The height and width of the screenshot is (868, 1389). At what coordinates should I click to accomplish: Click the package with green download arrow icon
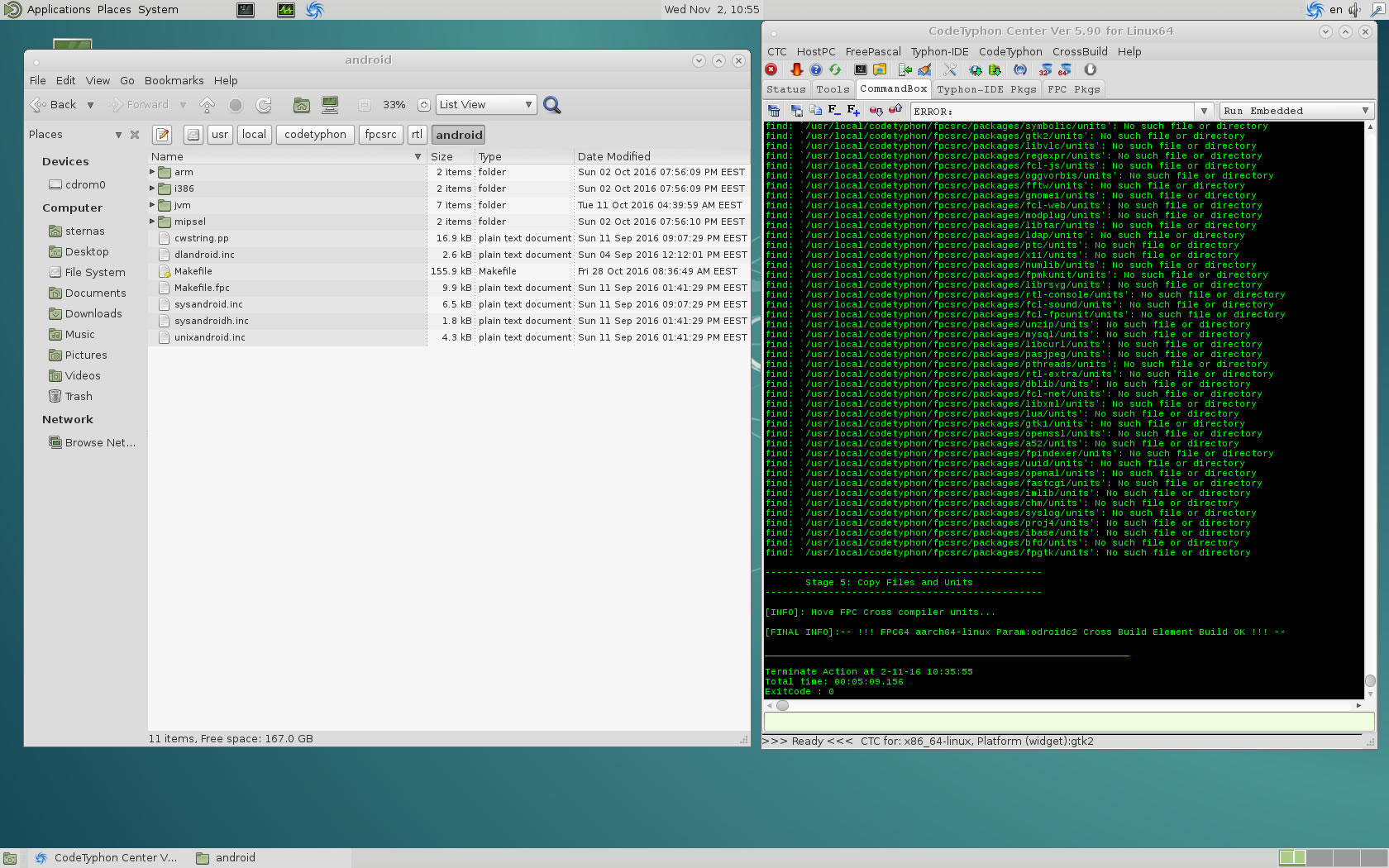pyautogui.click(x=995, y=69)
